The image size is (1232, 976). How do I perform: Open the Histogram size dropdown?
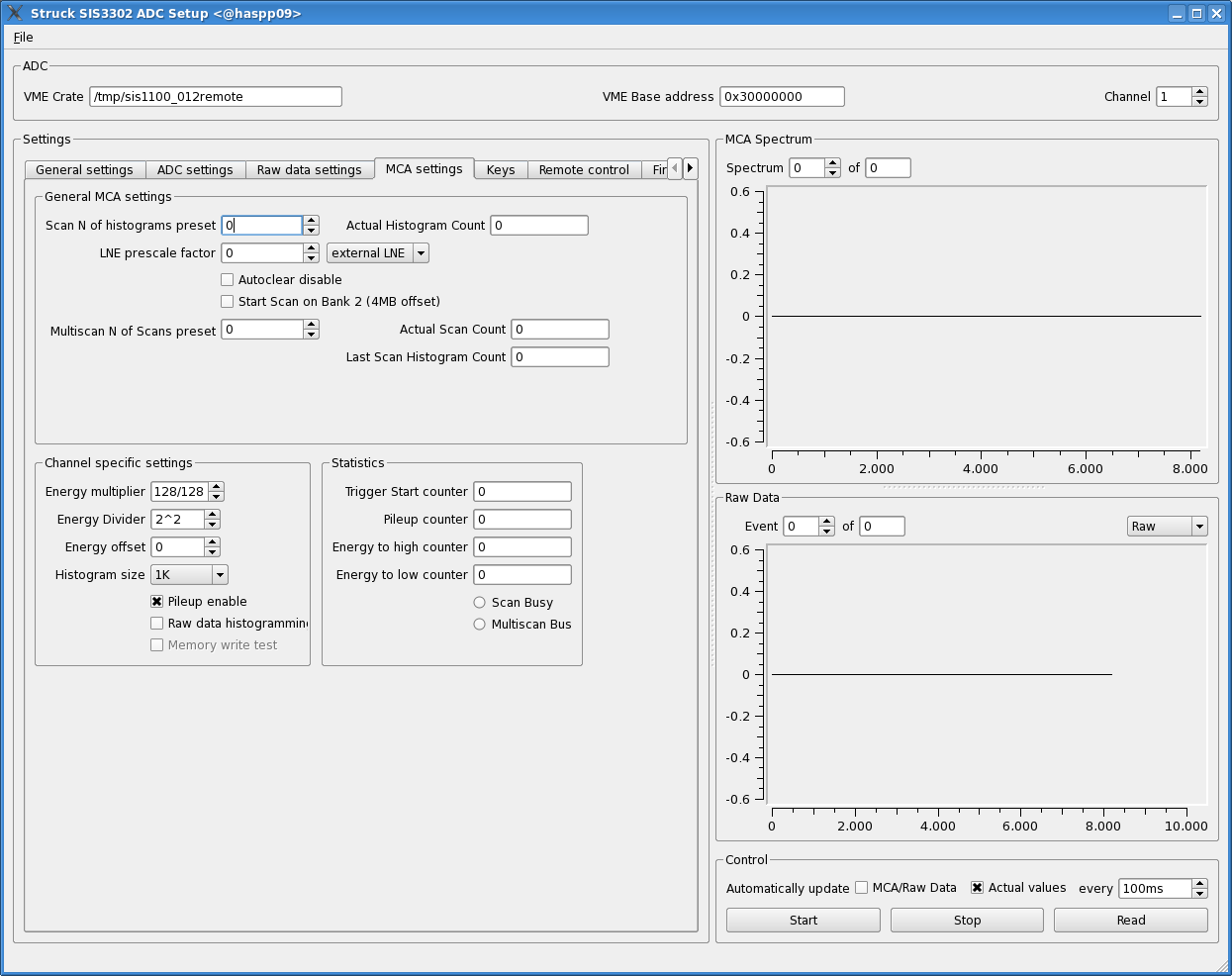pyautogui.click(x=190, y=575)
